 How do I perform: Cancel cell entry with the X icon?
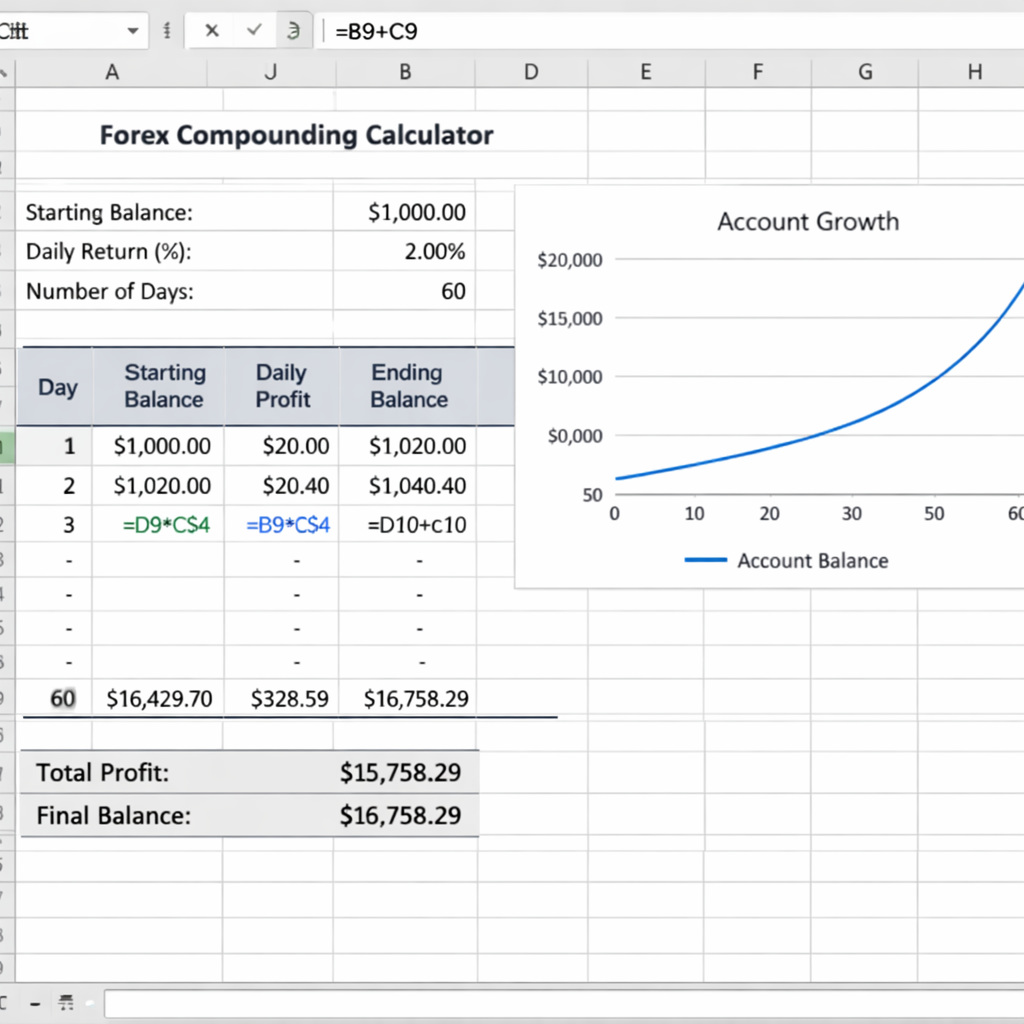pyautogui.click(x=212, y=31)
